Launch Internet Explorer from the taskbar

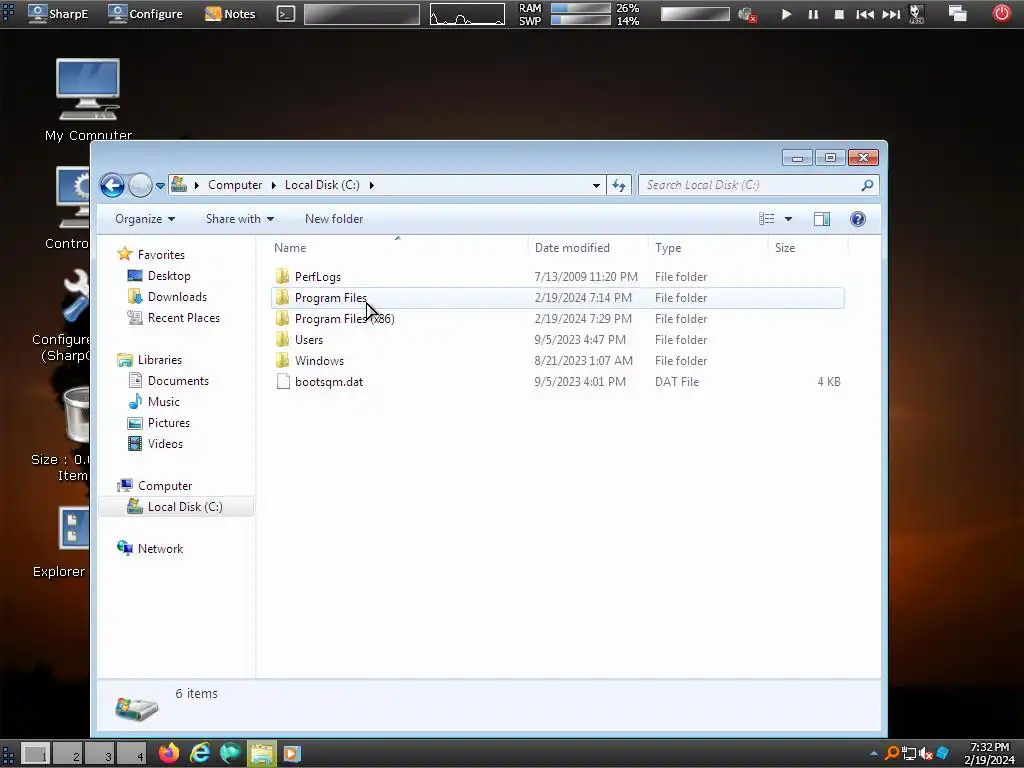click(200, 754)
